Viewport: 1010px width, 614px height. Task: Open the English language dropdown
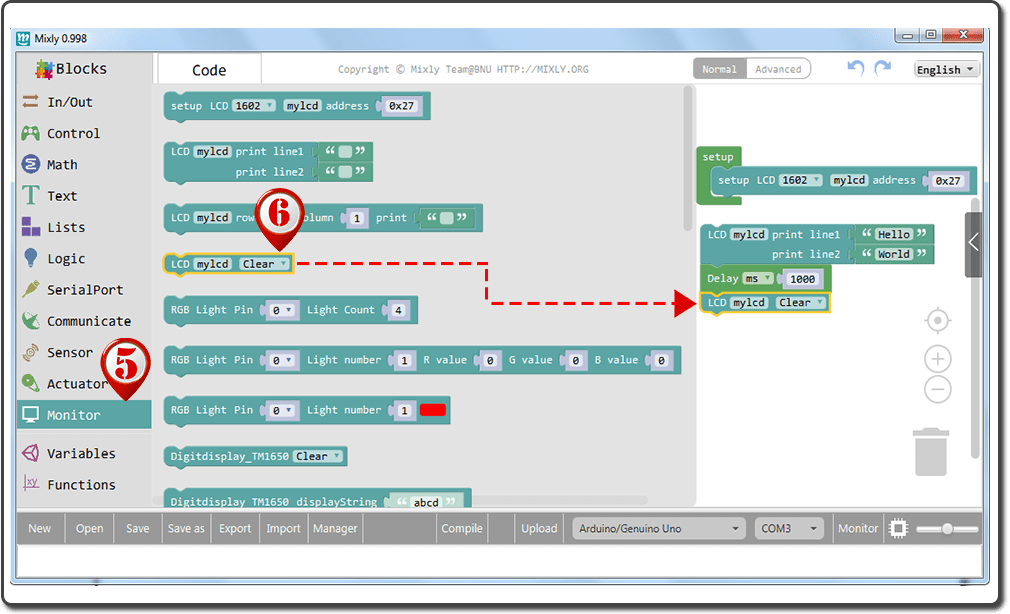coord(947,69)
